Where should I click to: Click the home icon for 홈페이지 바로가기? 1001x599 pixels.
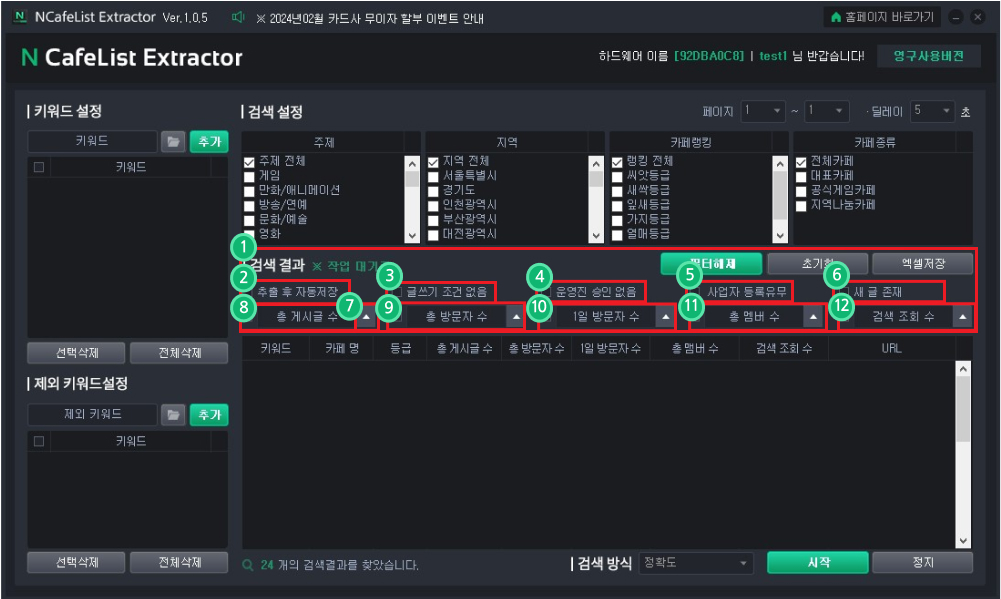[836, 17]
